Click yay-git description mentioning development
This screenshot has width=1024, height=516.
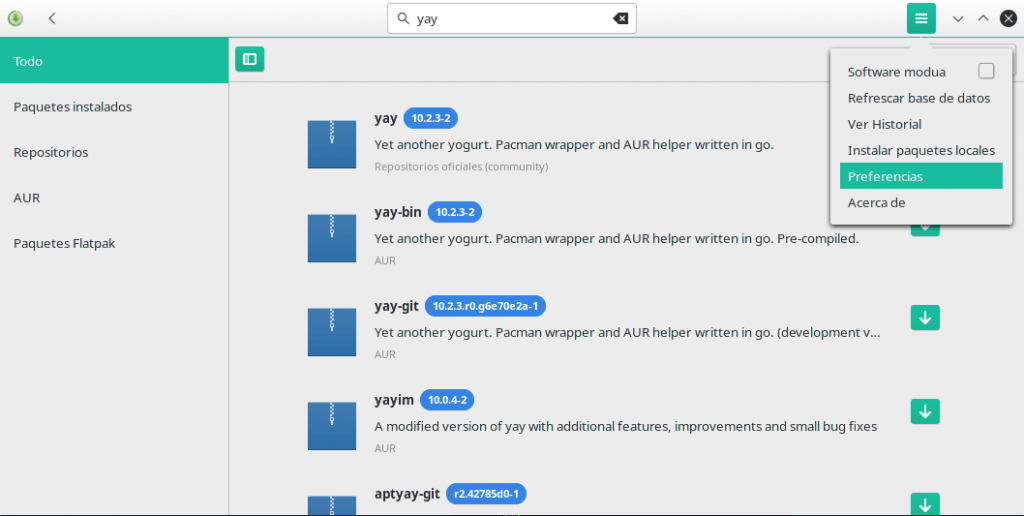(627, 332)
